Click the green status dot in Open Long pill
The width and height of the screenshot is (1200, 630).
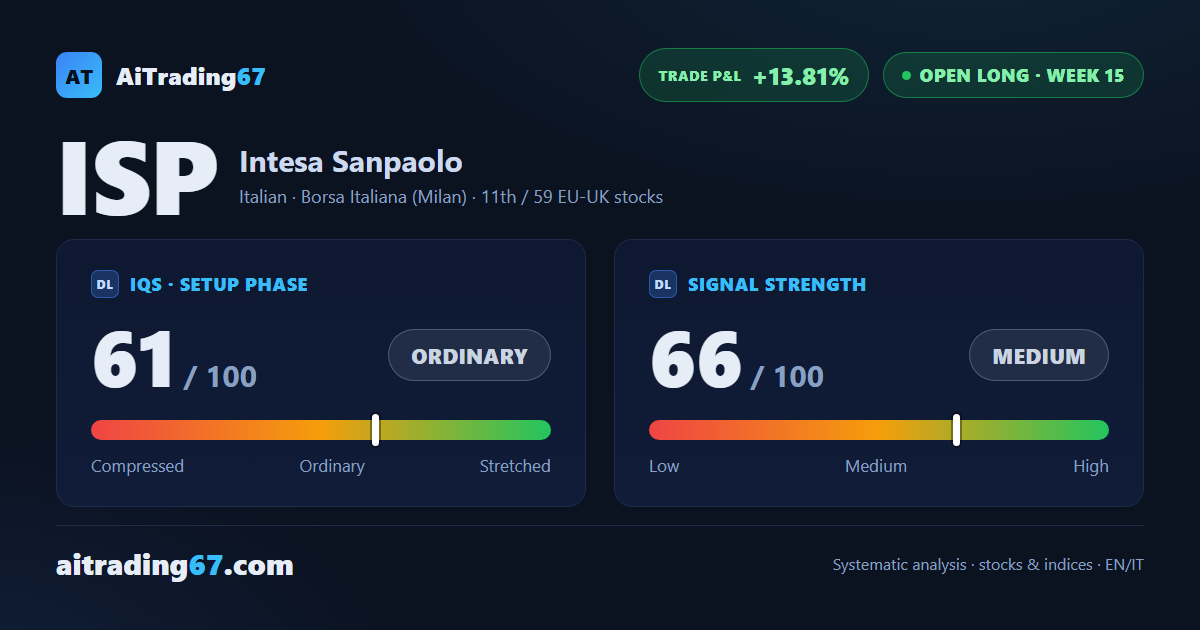[x=906, y=75]
